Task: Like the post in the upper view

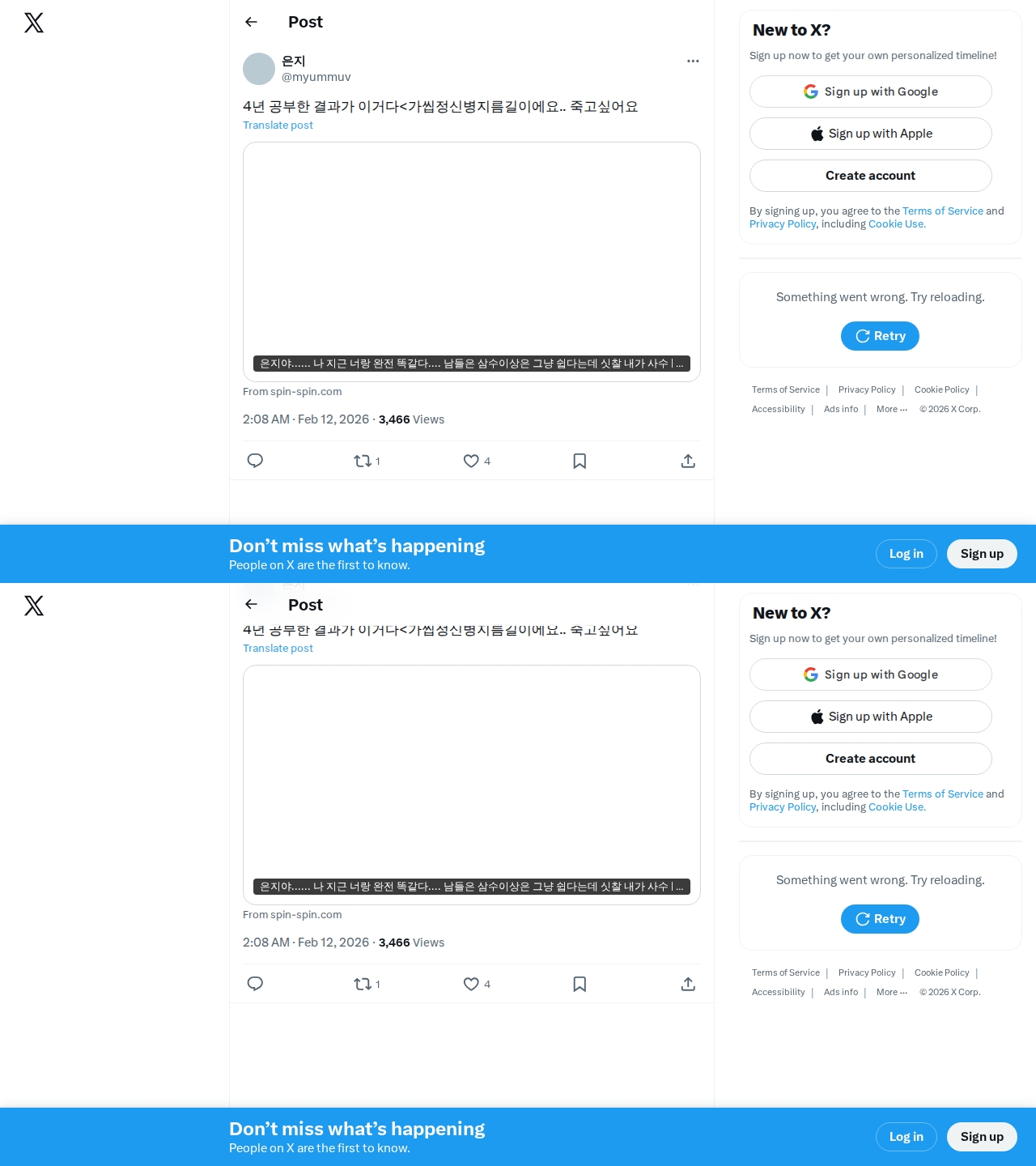Action: (x=471, y=461)
